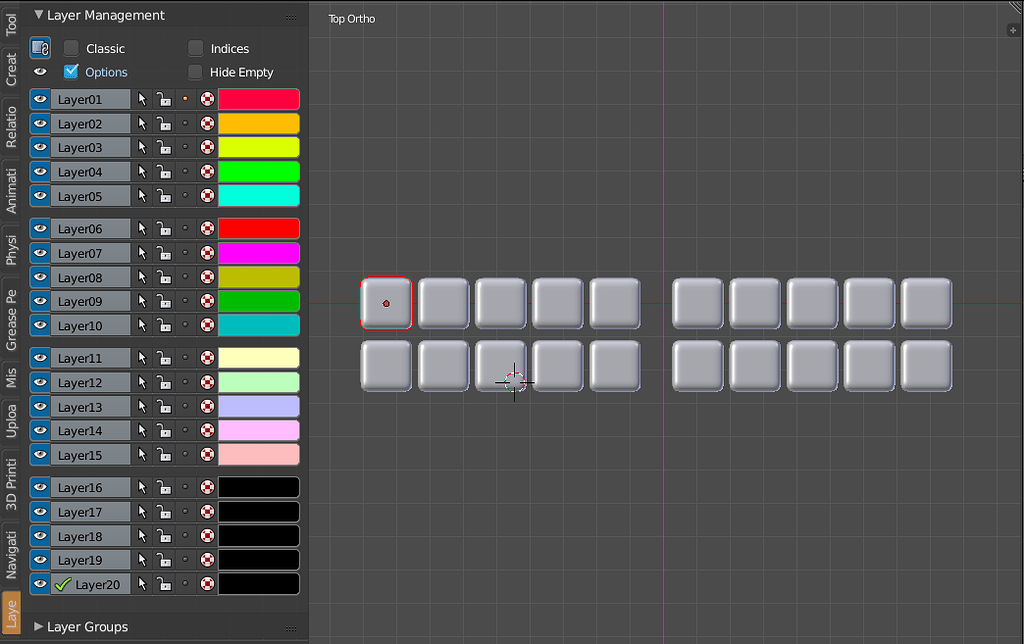Open the black color swatch of Layer20

[x=259, y=584]
